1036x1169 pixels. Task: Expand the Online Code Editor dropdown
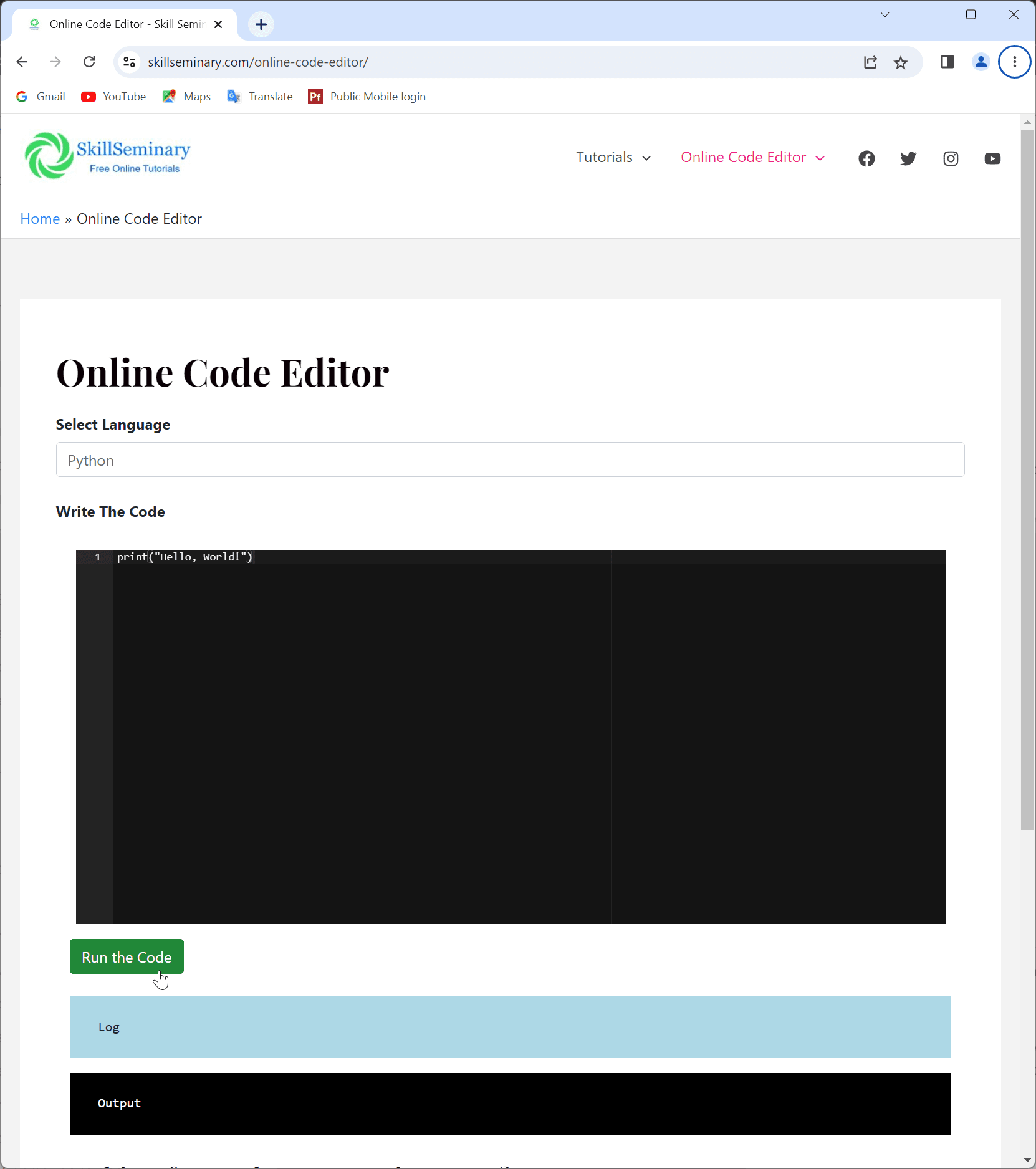(x=752, y=157)
